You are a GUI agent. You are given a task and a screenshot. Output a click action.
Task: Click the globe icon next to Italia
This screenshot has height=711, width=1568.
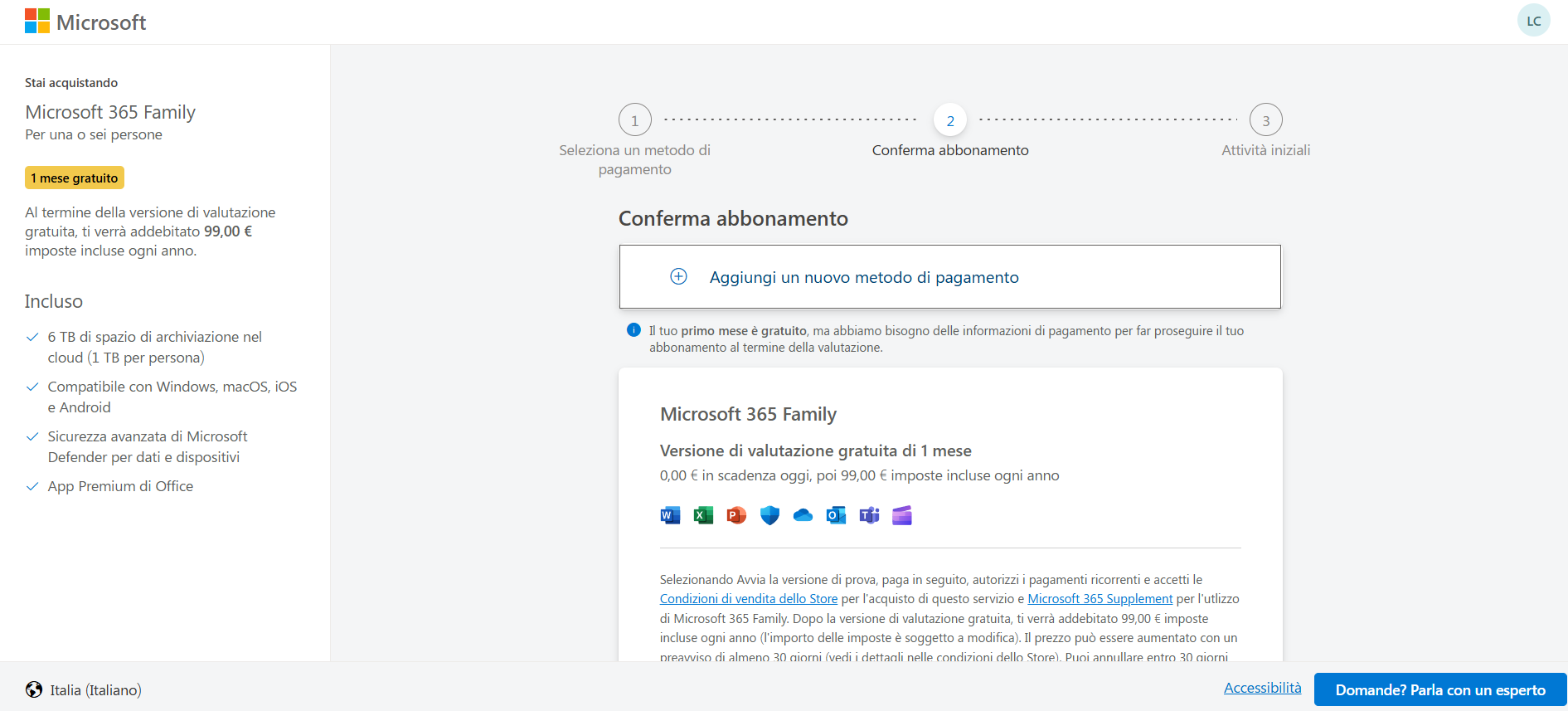[34, 689]
